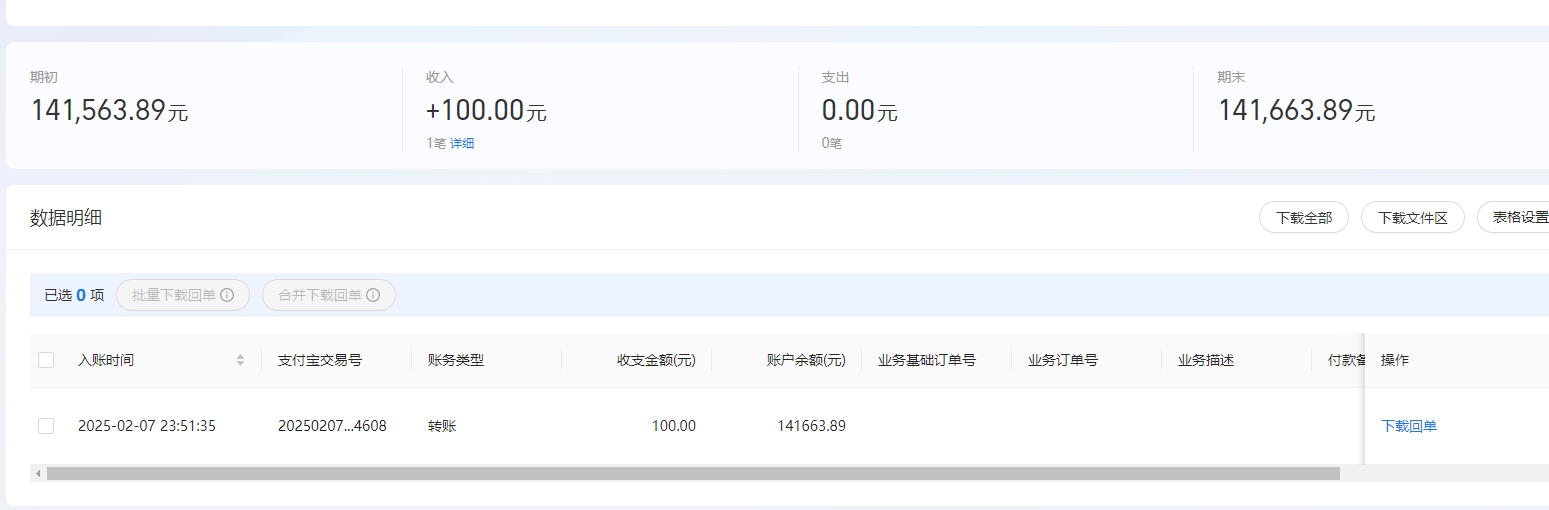Click the 100.00 amount cell
Screen dimensions: 1549x510
point(674,426)
